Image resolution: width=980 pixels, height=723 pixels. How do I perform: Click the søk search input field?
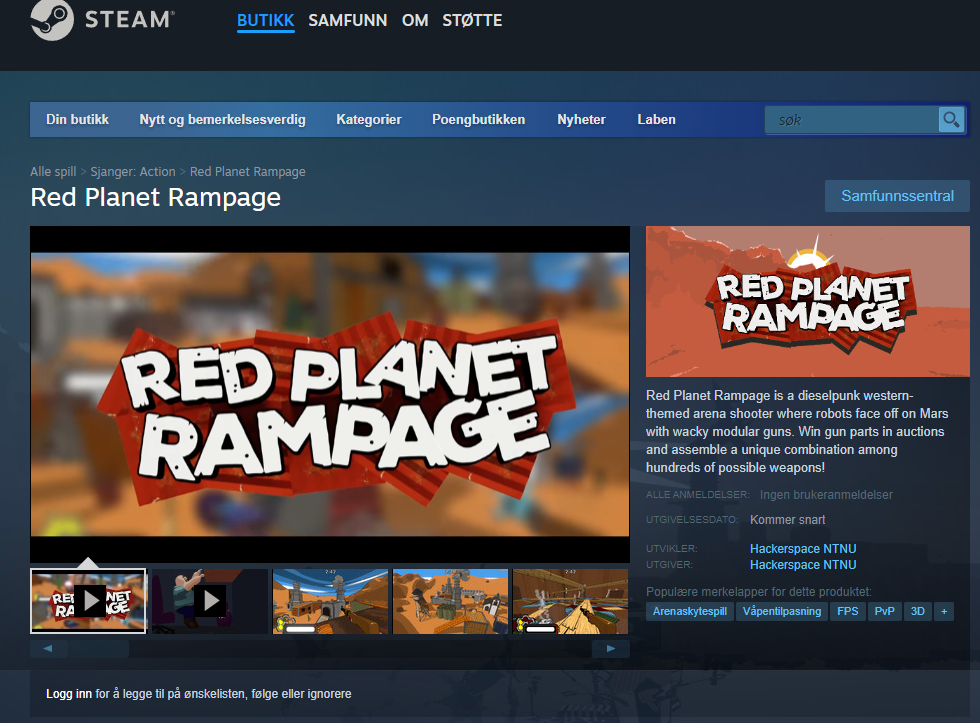tap(852, 119)
